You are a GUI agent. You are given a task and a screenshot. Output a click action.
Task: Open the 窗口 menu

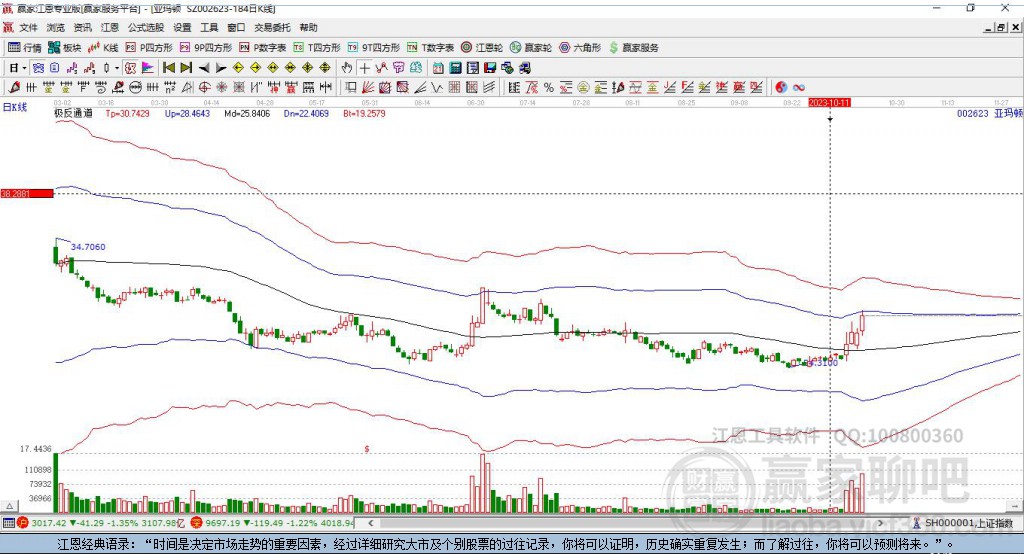pyautogui.click(x=236, y=27)
